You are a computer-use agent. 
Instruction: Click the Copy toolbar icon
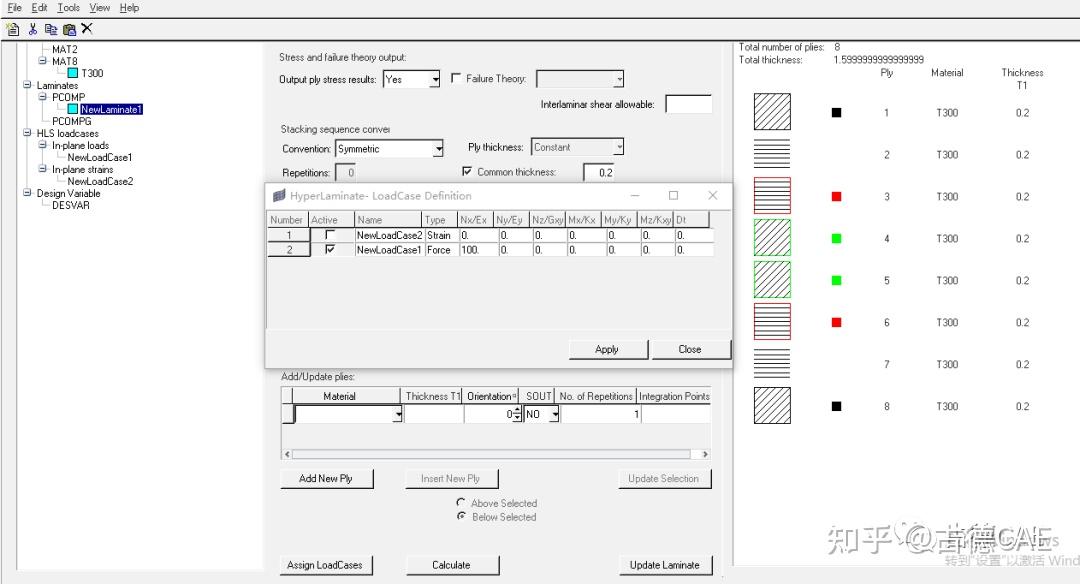coord(50,29)
